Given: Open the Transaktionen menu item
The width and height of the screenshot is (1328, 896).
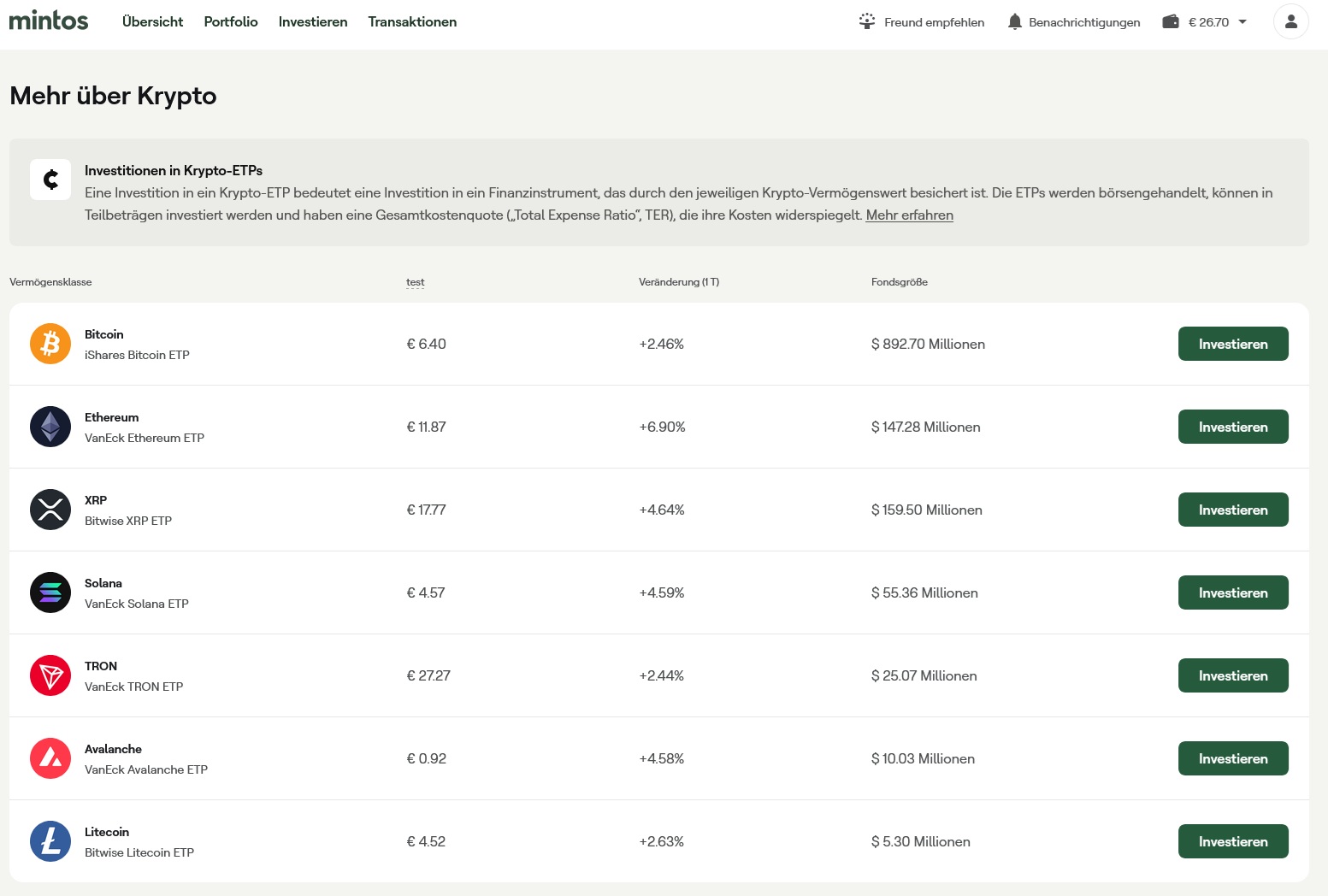Looking at the screenshot, I should (412, 22).
